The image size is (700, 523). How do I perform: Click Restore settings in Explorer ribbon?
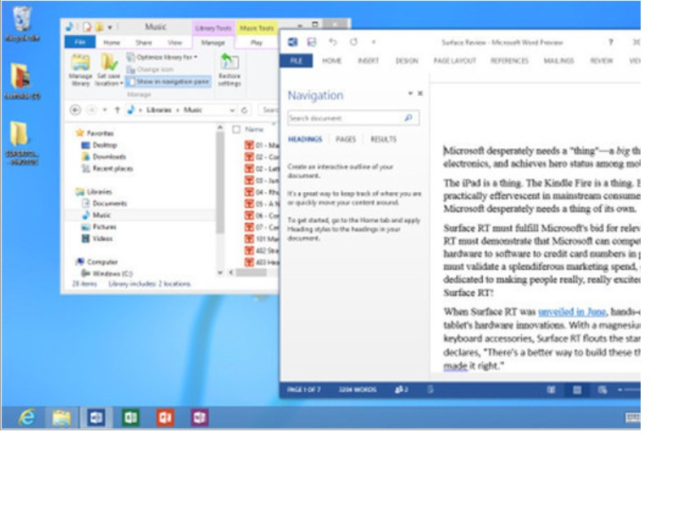229,70
